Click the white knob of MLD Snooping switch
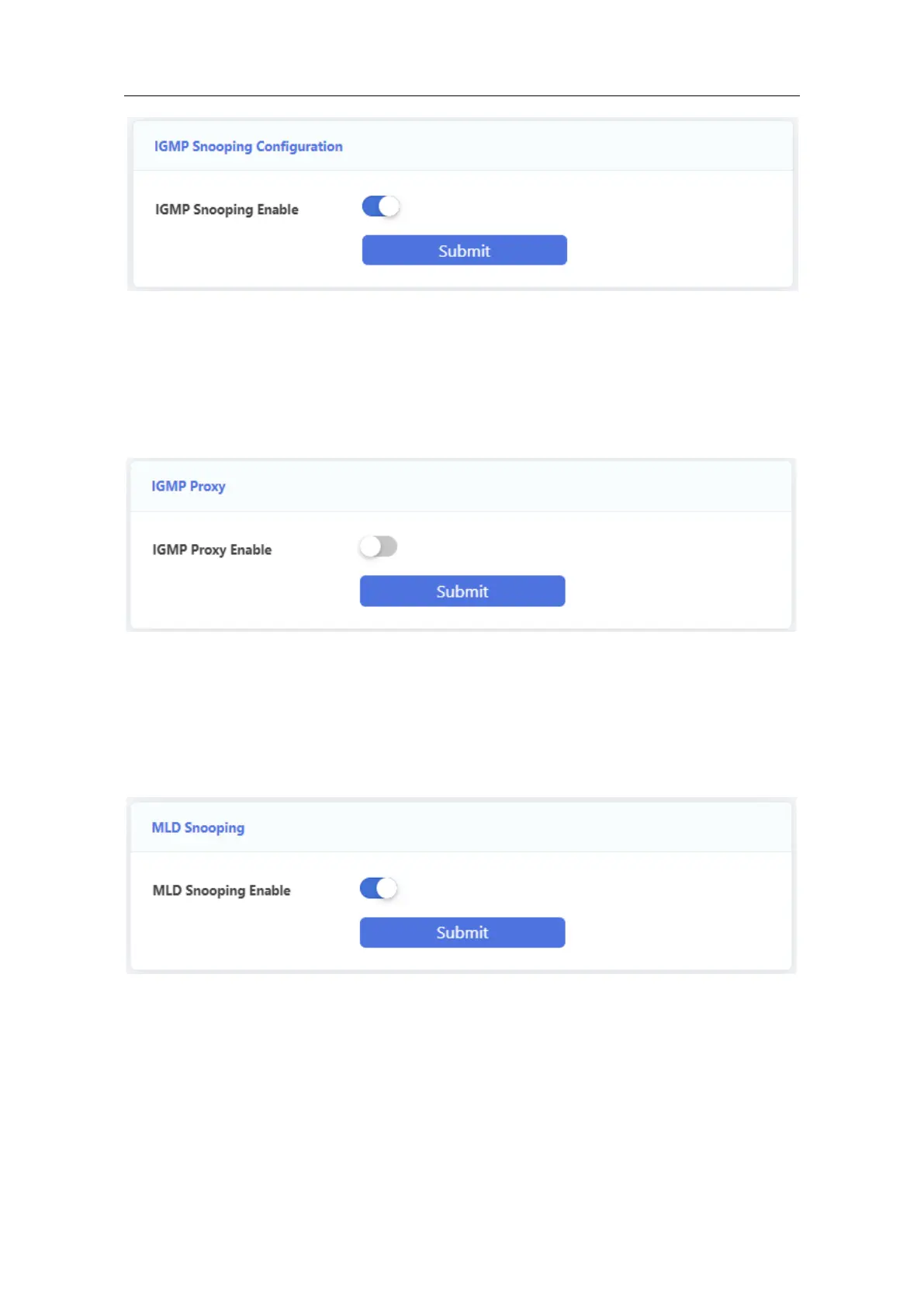924x1307 pixels. [x=386, y=888]
